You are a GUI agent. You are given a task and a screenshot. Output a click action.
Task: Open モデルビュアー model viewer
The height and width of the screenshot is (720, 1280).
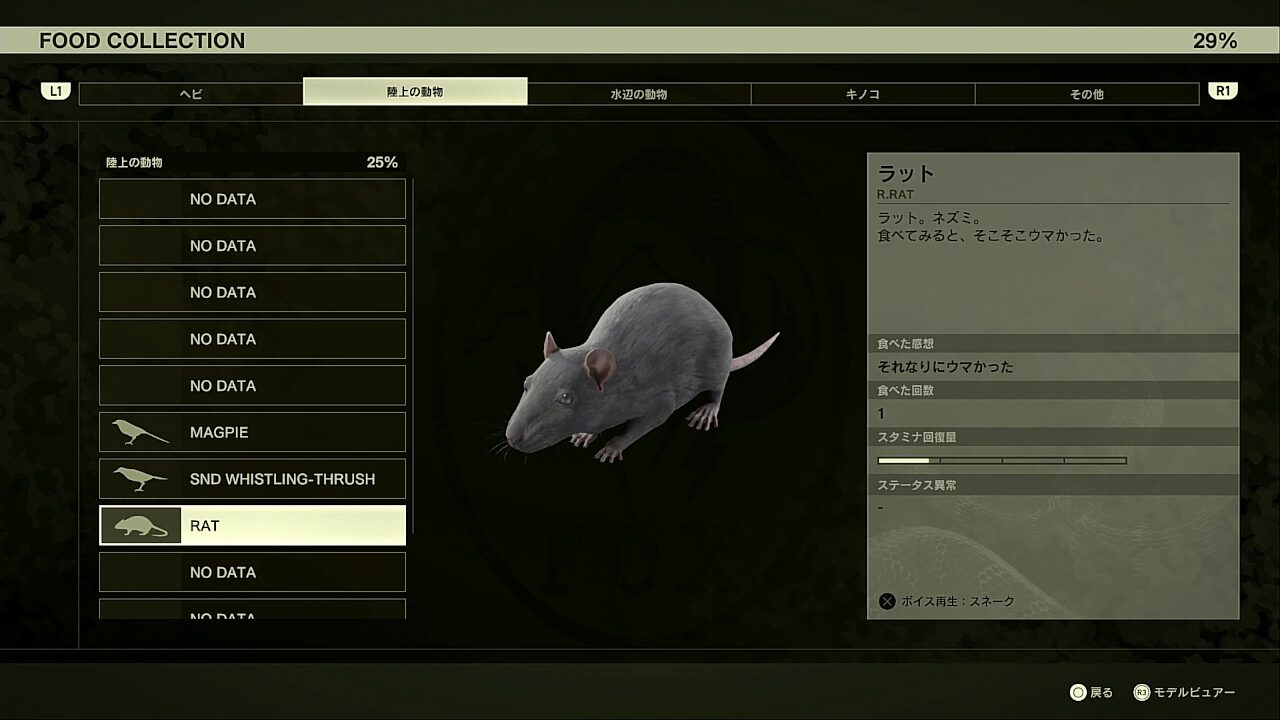pos(1195,692)
